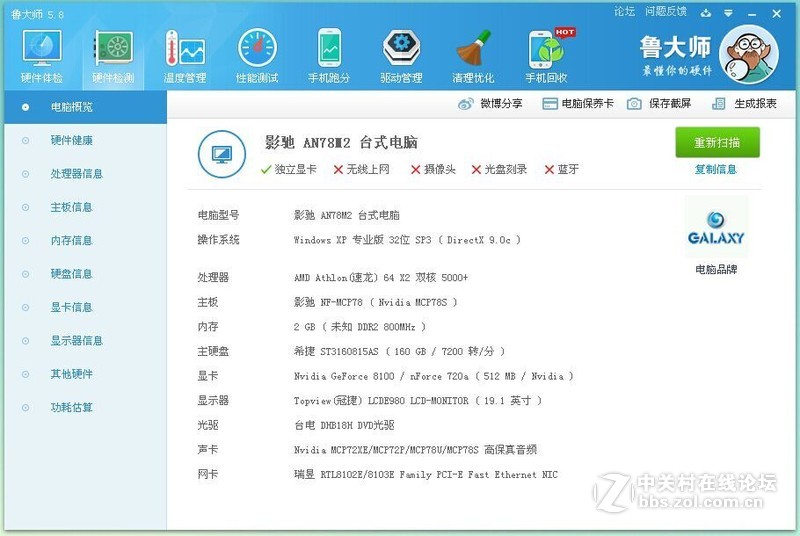This screenshot has width=800, height=536.
Task: Click the title 影驰 AN78M2 台式电脑
Action: pyautogui.click(x=341, y=142)
